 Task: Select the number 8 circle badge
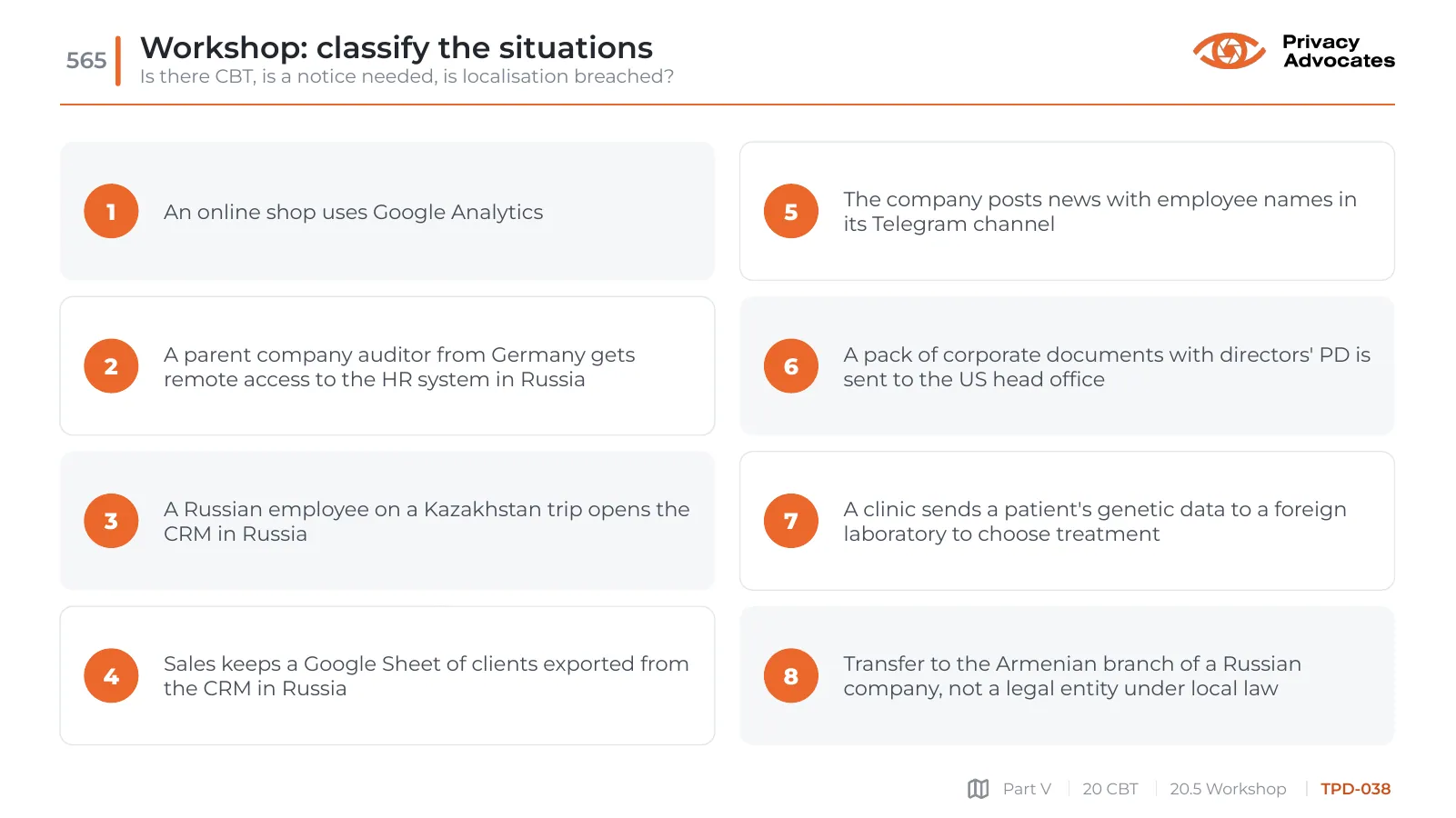point(790,675)
